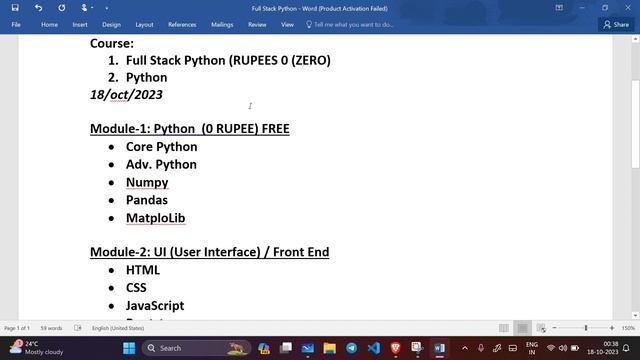Open Customize Quick Access Toolbar dropdown

tap(107, 8)
